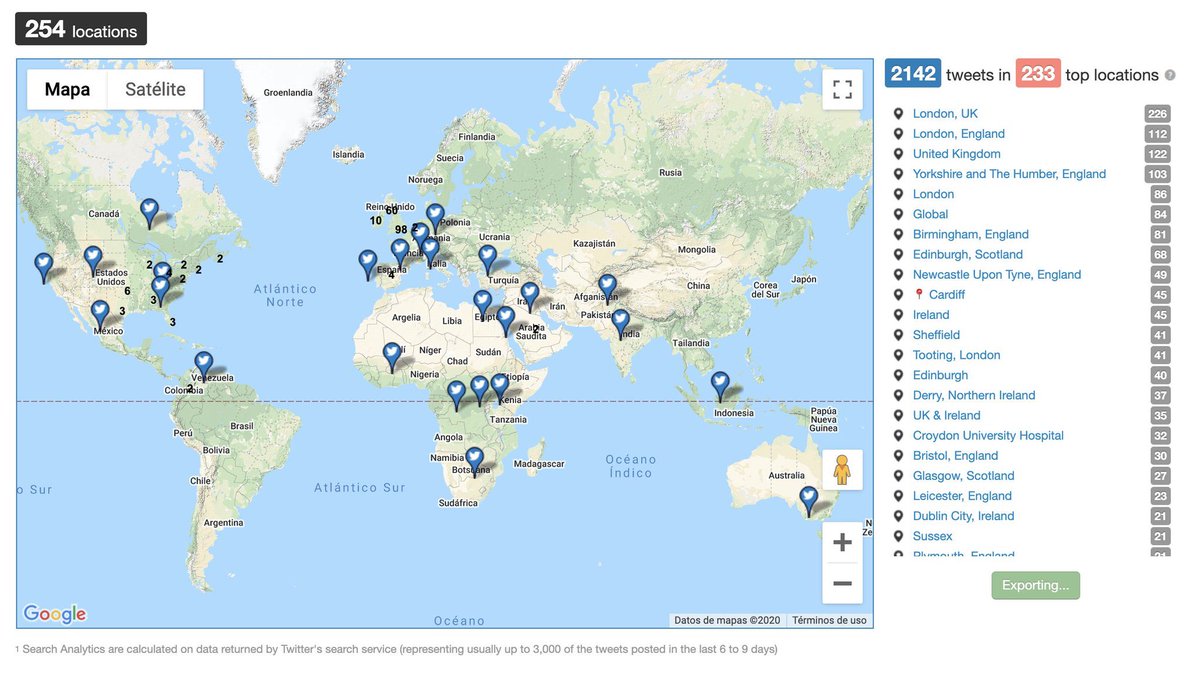The width and height of the screenshot is (1200, 674).
Task: Click the Twitter marker over Canada
Action: pos(149,212)
